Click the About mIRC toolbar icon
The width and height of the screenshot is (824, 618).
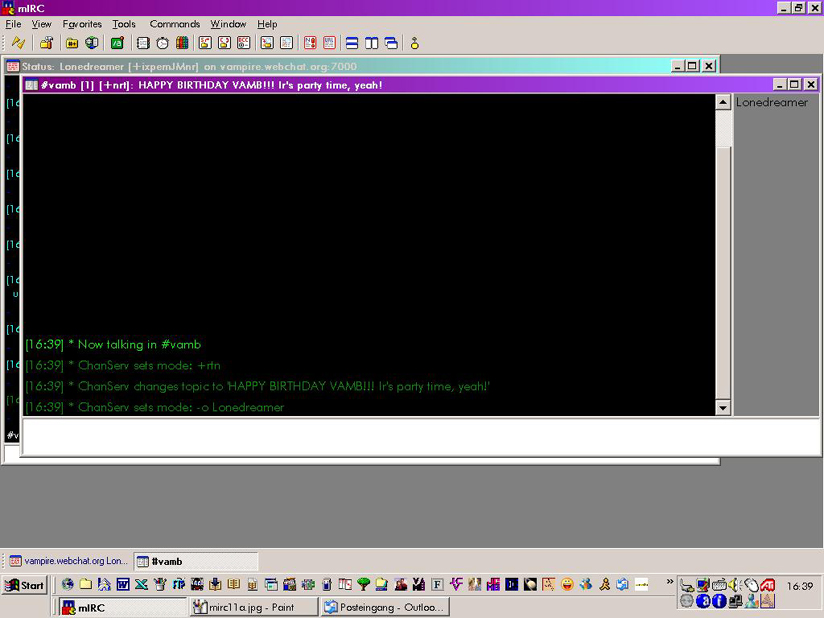[415, 43]
